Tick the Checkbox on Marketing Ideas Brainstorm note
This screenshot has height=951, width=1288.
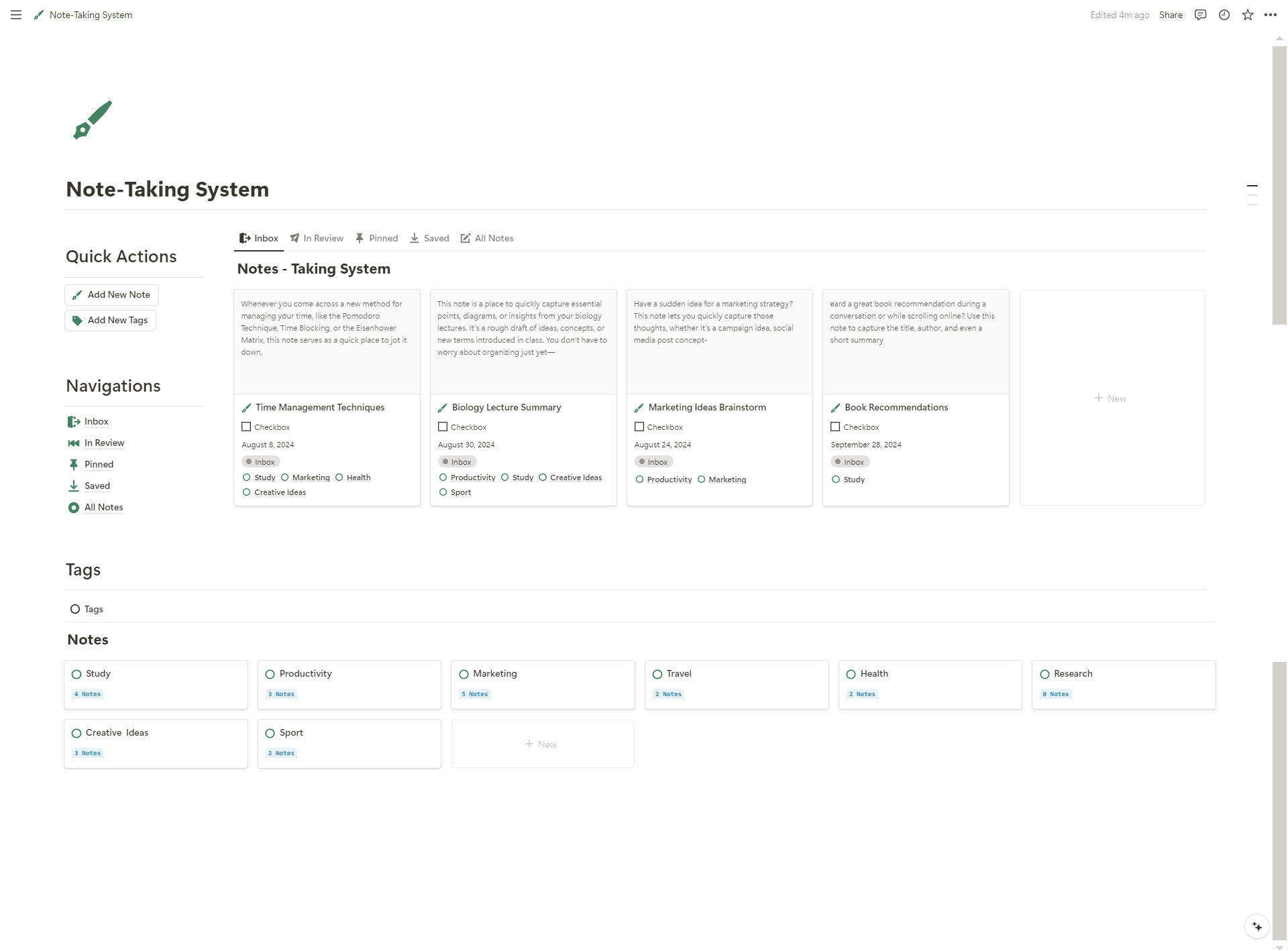[639, 427]
